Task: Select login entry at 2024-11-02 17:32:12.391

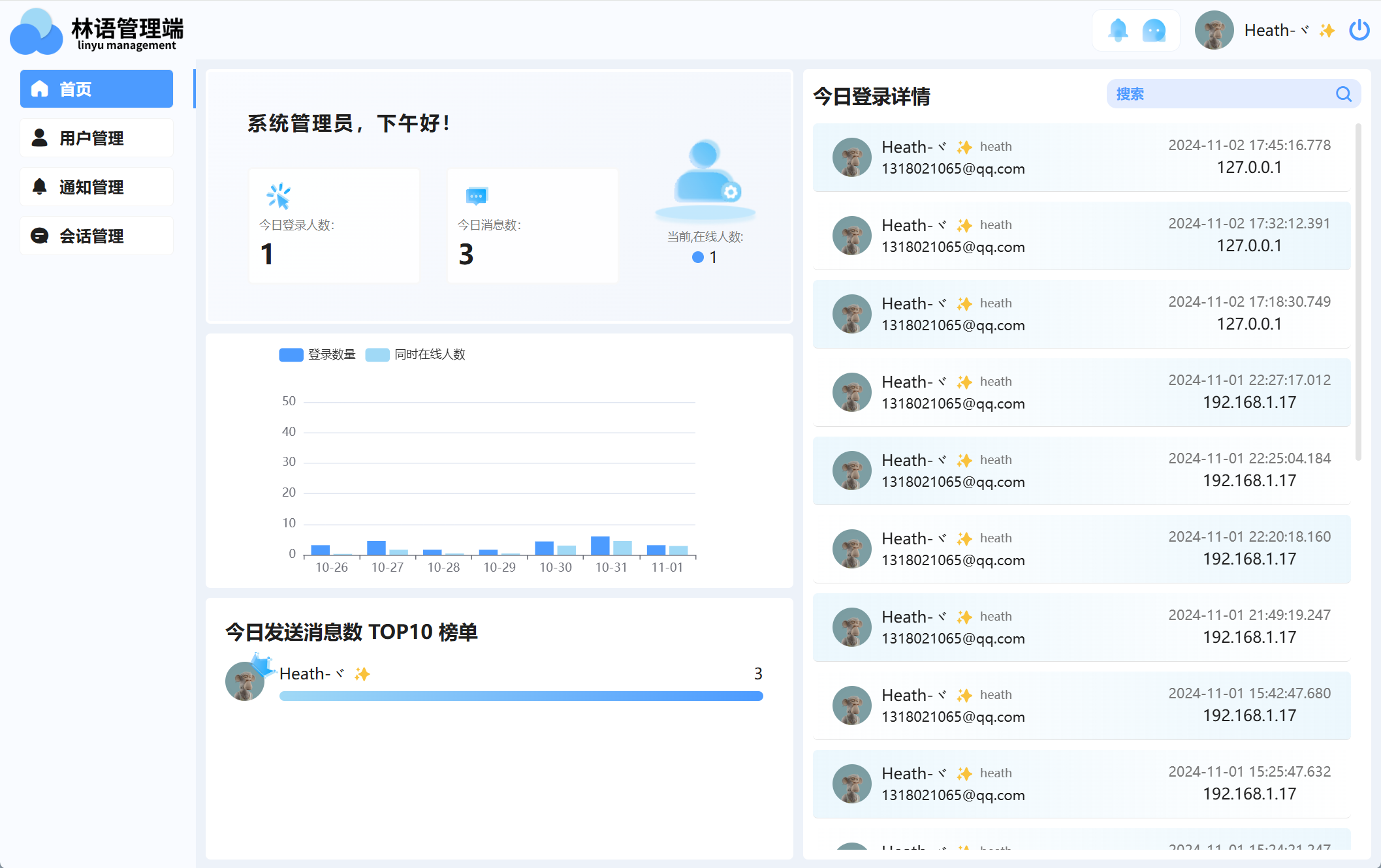Action: [x=1081, y=236]
